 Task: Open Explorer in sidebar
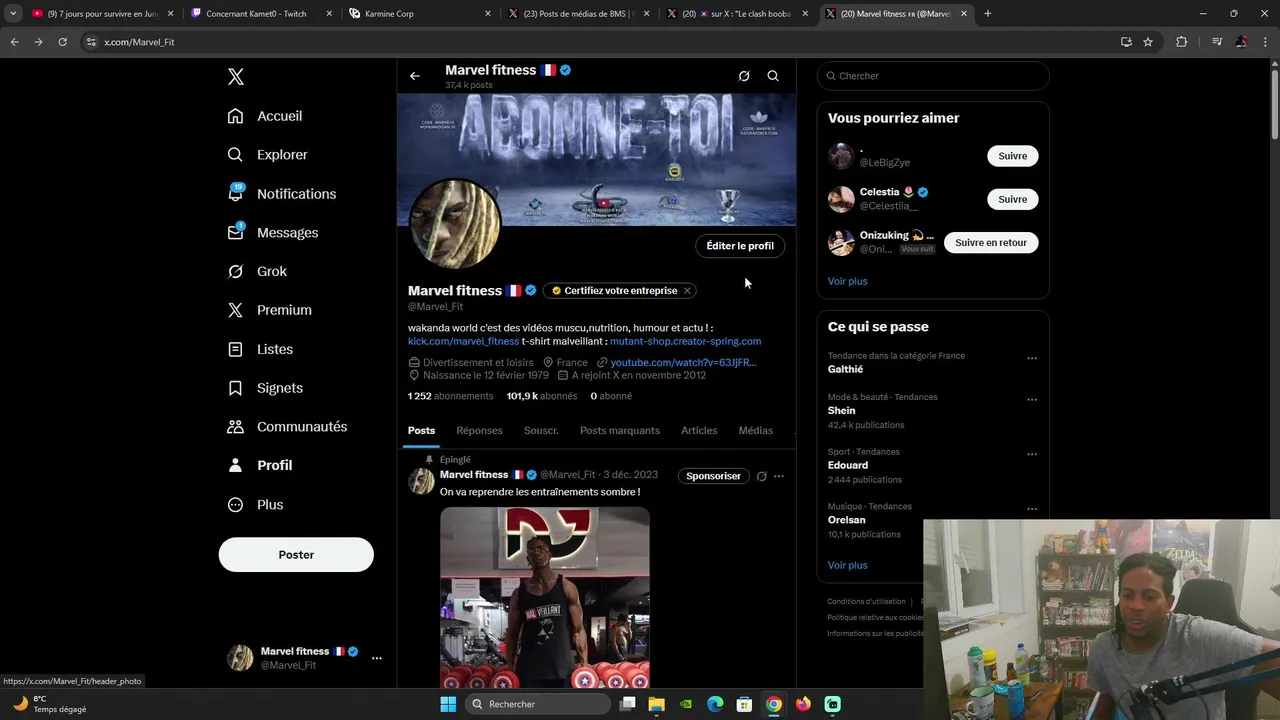coord(267,155)
